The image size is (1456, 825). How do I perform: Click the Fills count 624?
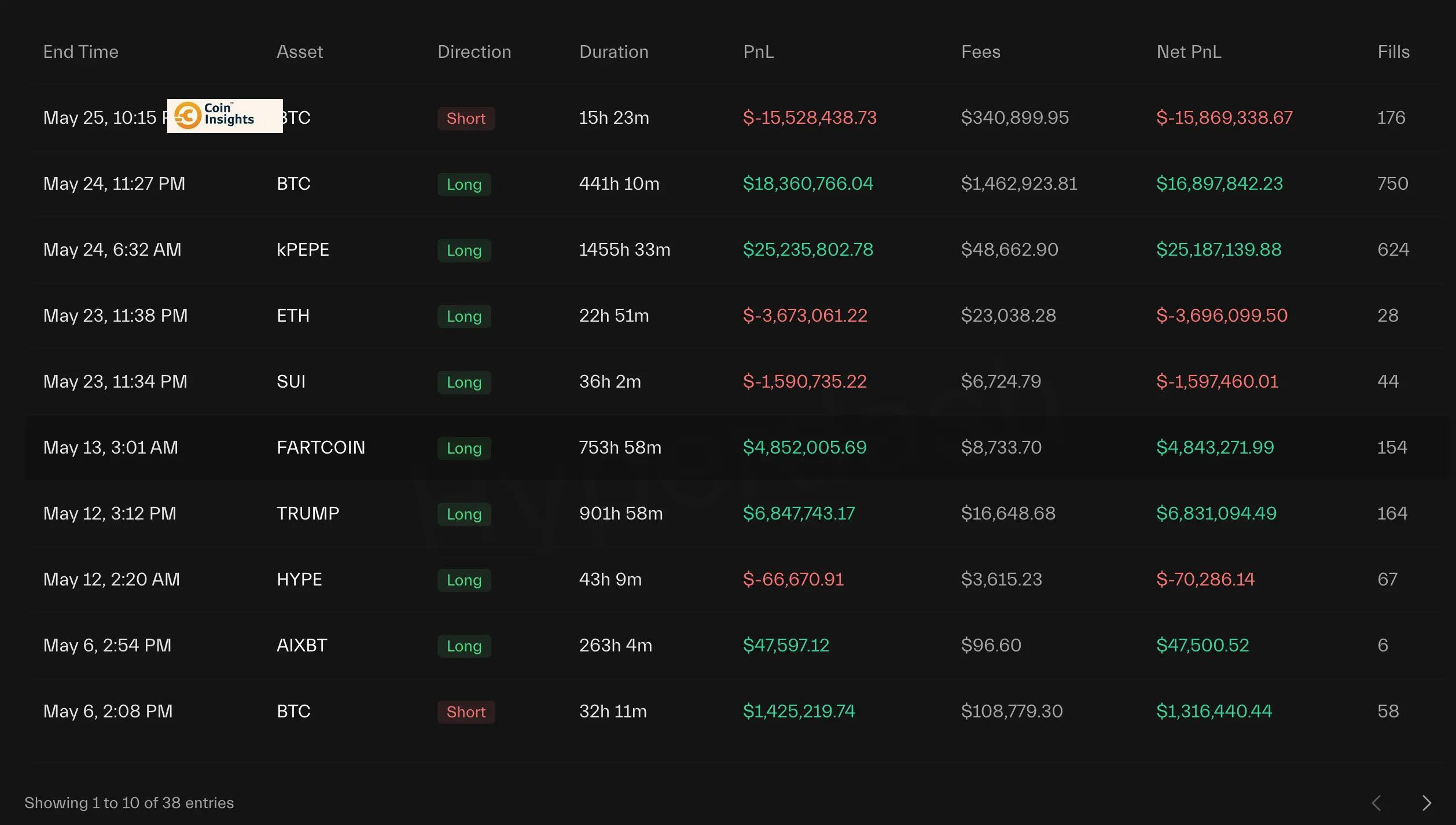pyautogui.click(x=1394, y=249)
